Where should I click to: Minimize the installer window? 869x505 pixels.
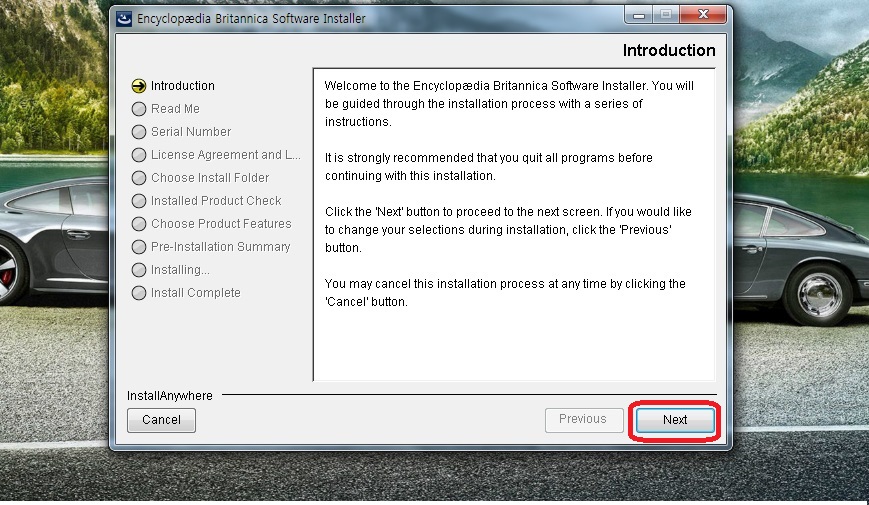tap(638, 15)
